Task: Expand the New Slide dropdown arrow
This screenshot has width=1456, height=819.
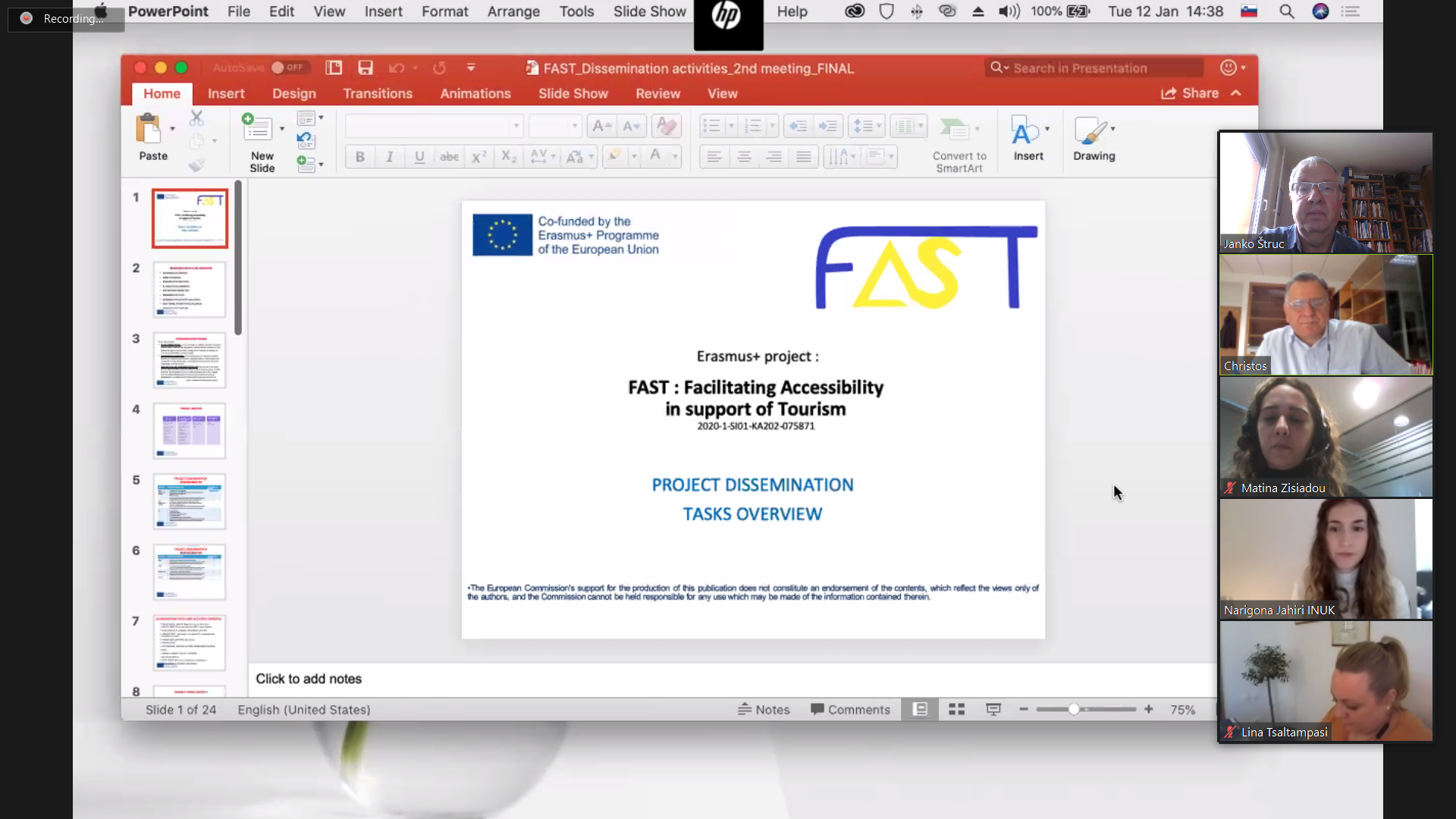Action: click(x=282, y=129)
